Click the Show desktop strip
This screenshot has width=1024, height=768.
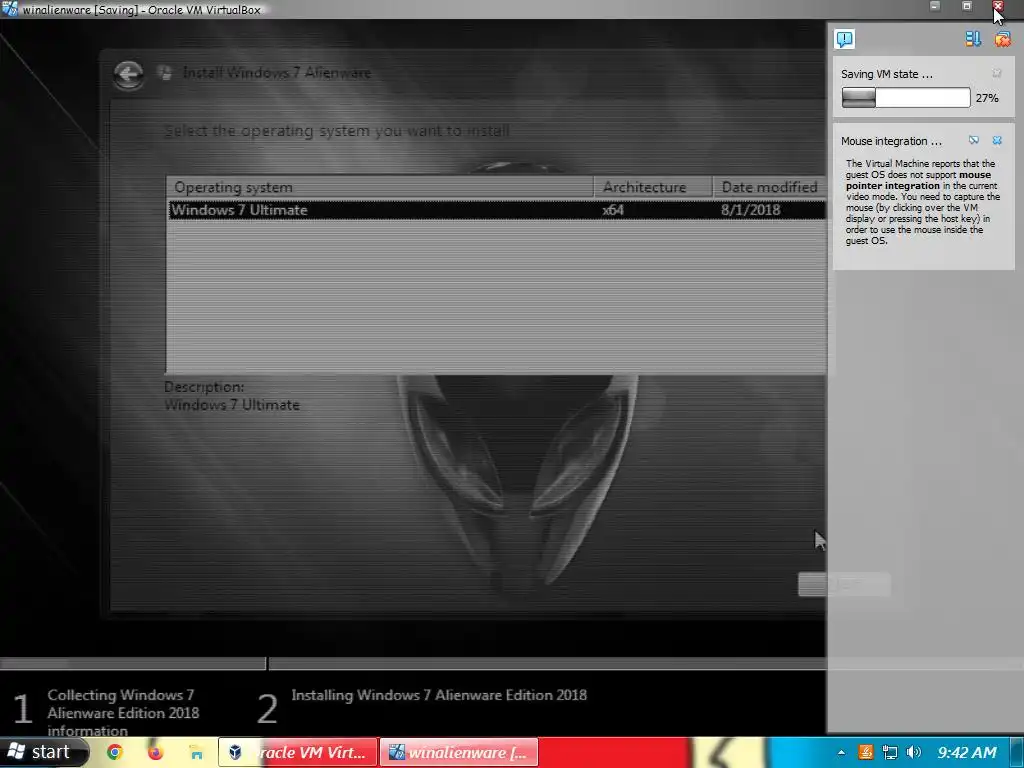pos(1017,752)
